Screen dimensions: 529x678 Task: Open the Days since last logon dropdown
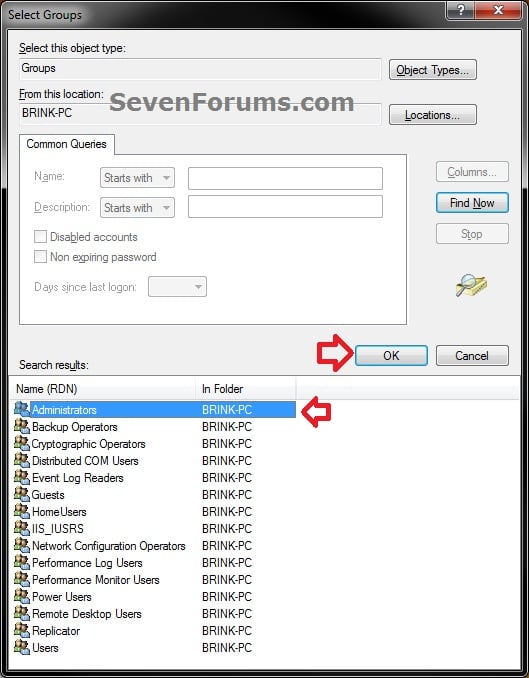point(177,287)
